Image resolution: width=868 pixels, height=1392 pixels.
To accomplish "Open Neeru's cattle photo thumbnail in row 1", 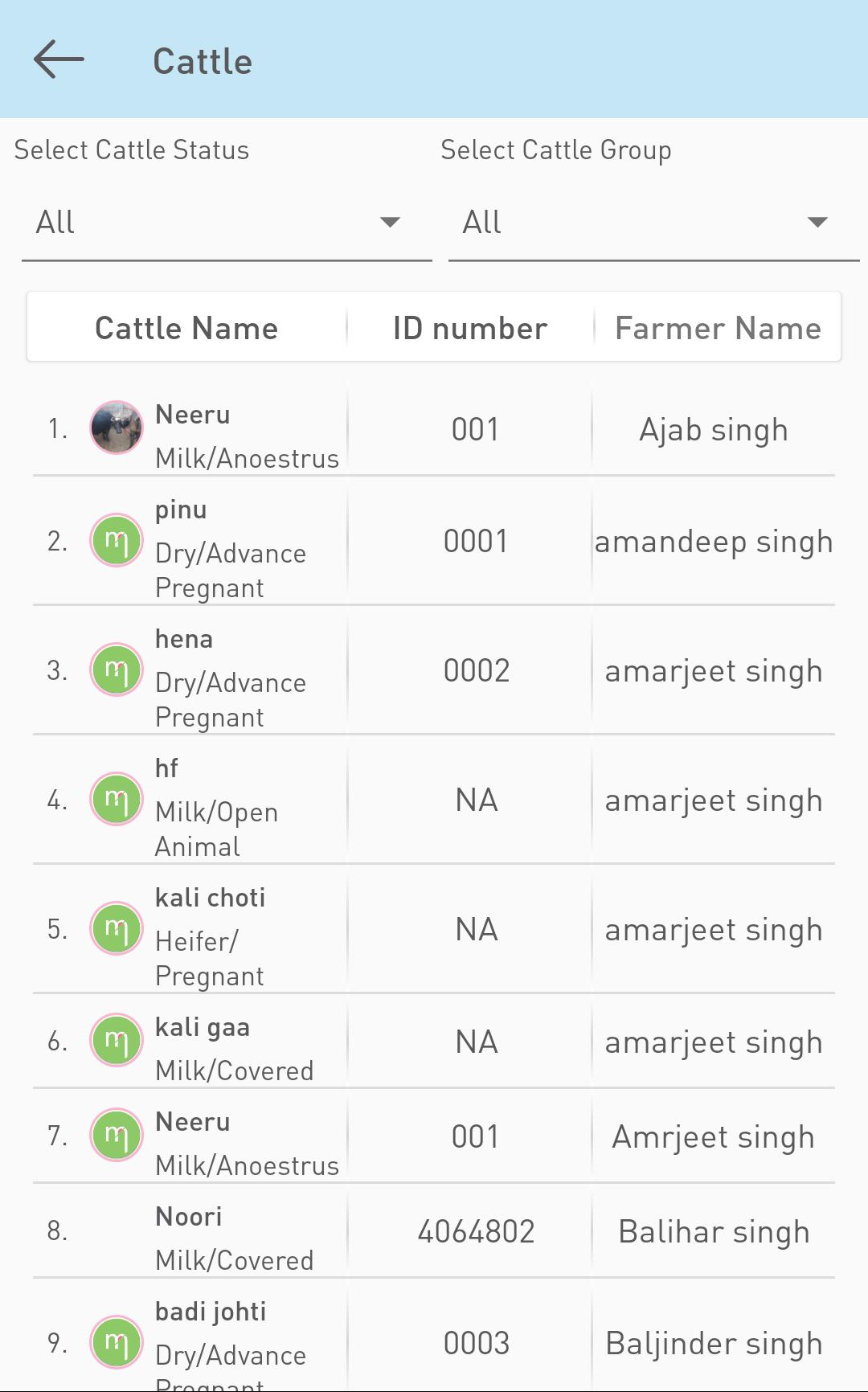I will point(117,428).
